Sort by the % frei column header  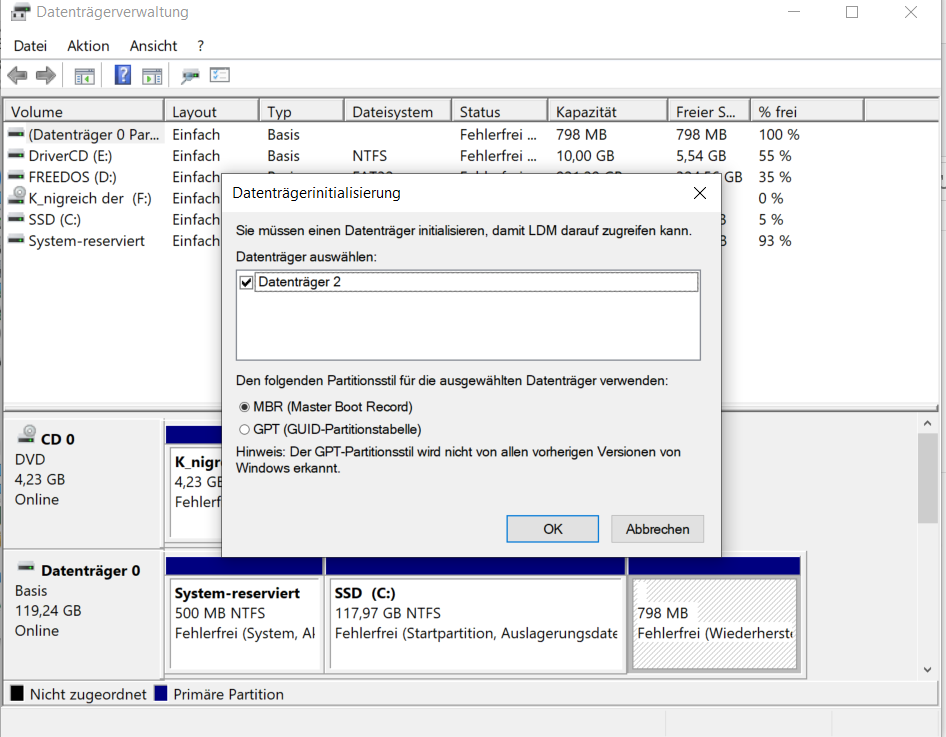coord(807,112)
